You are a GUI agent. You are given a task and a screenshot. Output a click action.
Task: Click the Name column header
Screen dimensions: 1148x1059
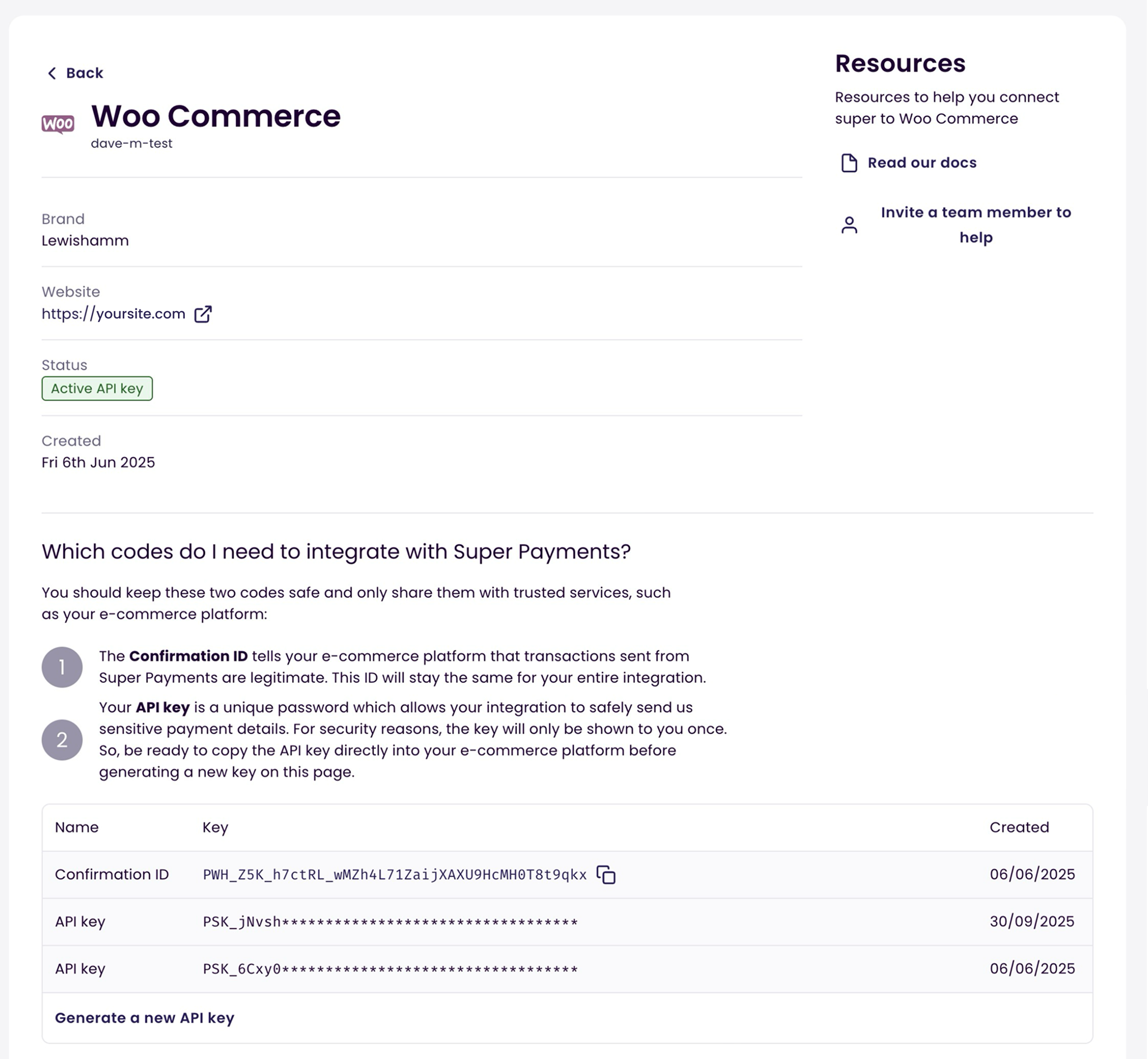(x=77, y=827)
